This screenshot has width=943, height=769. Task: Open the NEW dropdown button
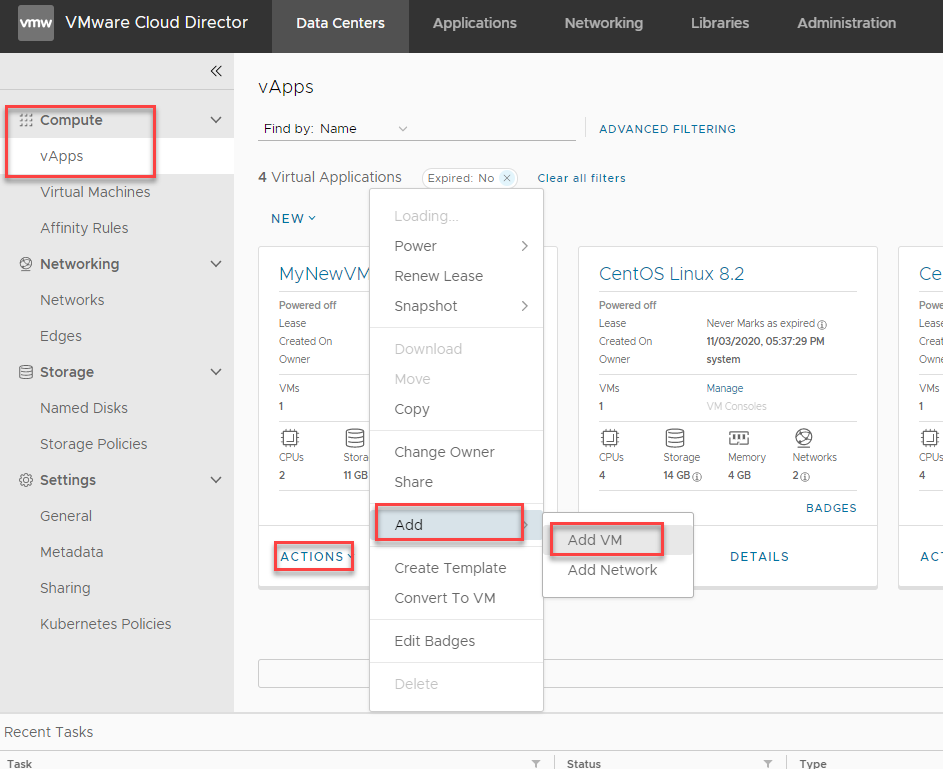(293, 219)
